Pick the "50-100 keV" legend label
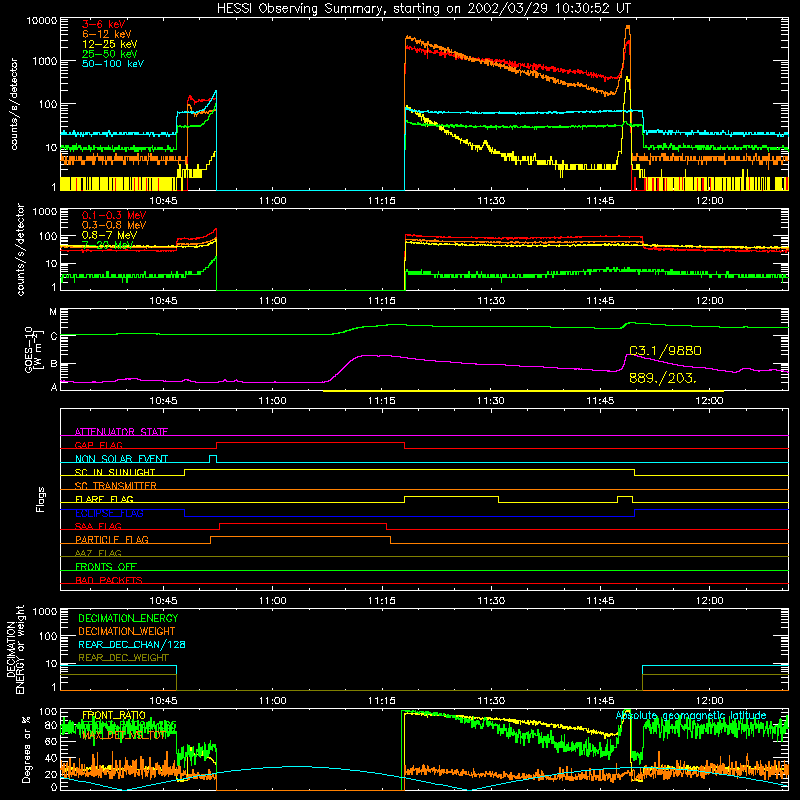The height and width of the screenshot is (800, 800). [113, 64]
